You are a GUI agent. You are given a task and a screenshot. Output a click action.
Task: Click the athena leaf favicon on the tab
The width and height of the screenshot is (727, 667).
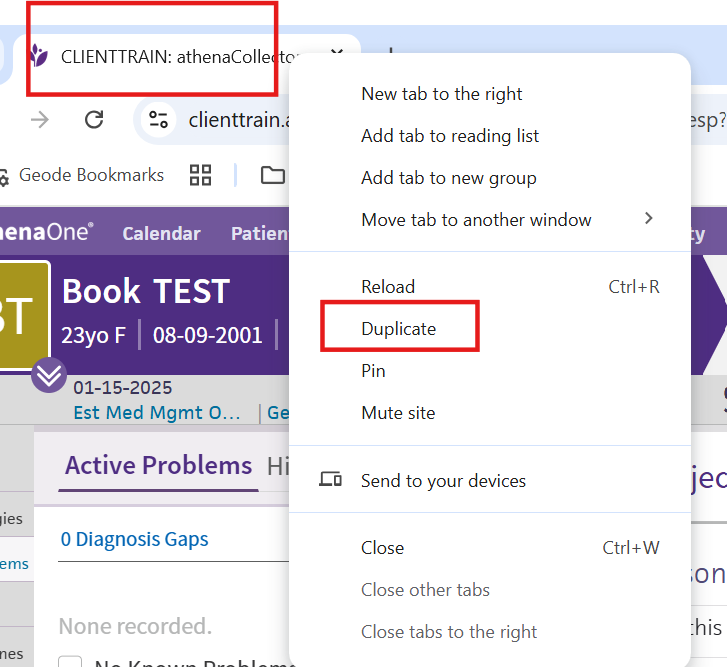pyautogui.click(x=39, y=55)
